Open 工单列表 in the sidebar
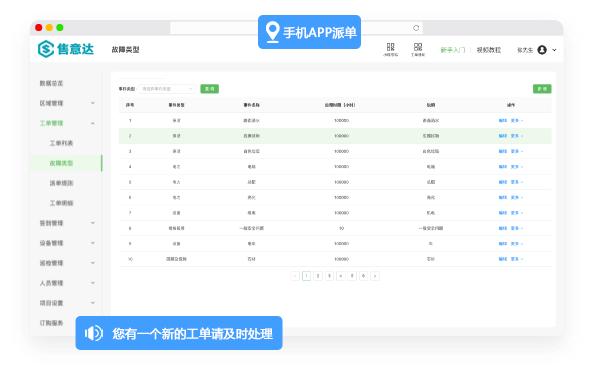594x376 pixels. point(61,143)
